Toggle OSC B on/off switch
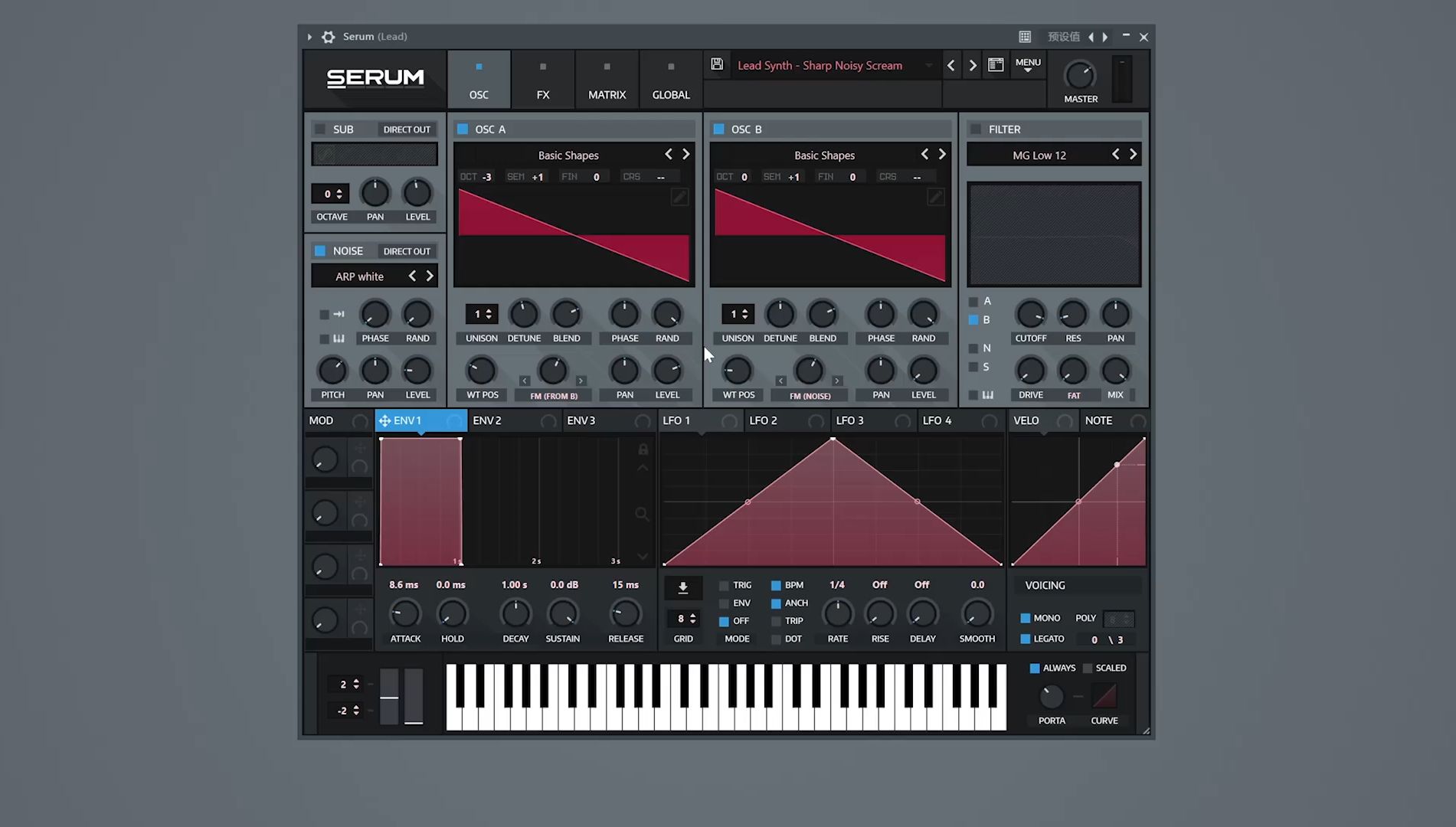 coord(718,129)
